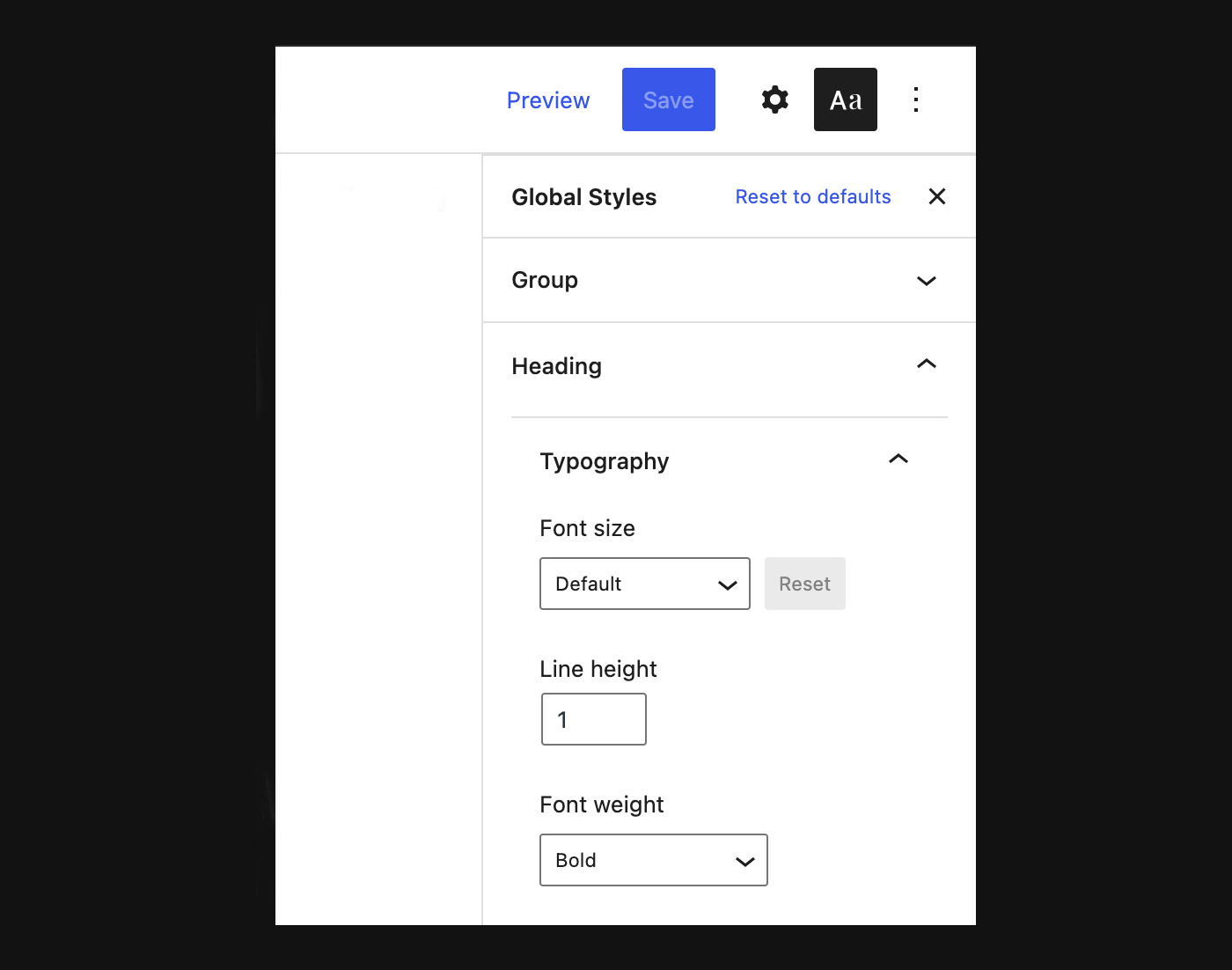Expand the Group section
The height and width of the screenshot is (970, 1232).
pos(729,281)
